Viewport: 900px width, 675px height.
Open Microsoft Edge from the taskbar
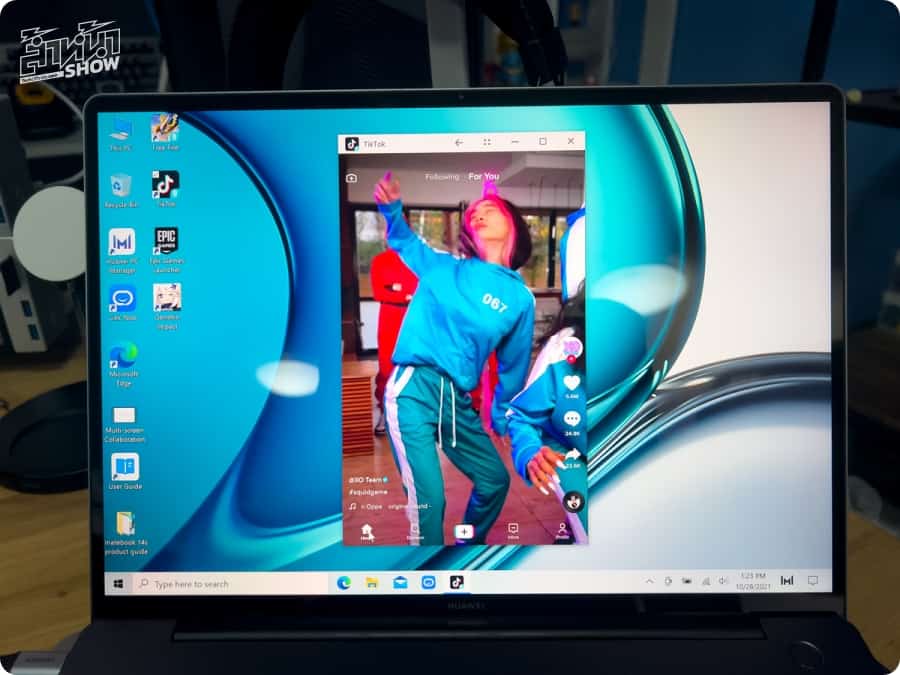click(x=344, y=583)
